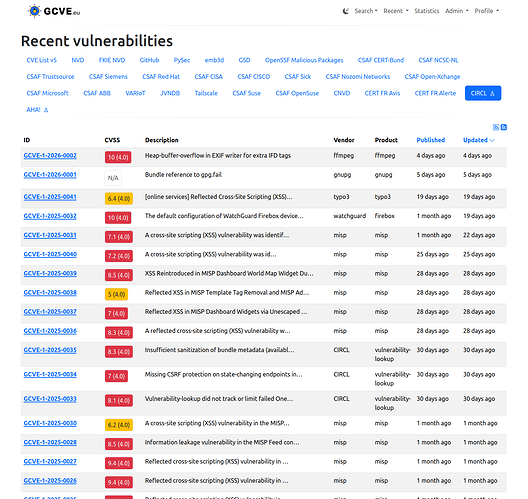Click the Updated column sort chevron
This screenshot has width=528, height=499.
[x=492, y=140]
